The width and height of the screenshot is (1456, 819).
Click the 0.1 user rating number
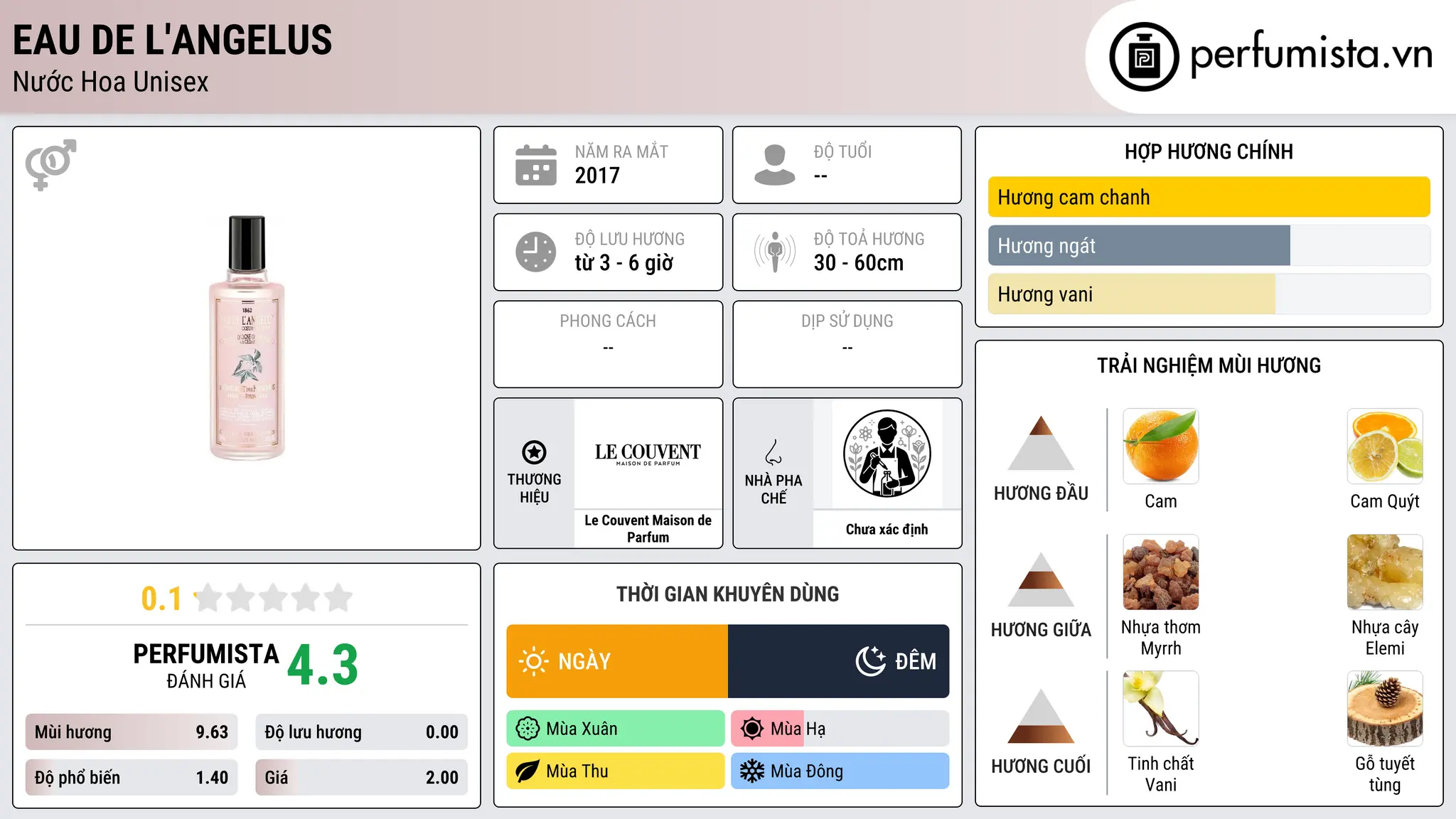pyautogui.click(x=161, y=599)
